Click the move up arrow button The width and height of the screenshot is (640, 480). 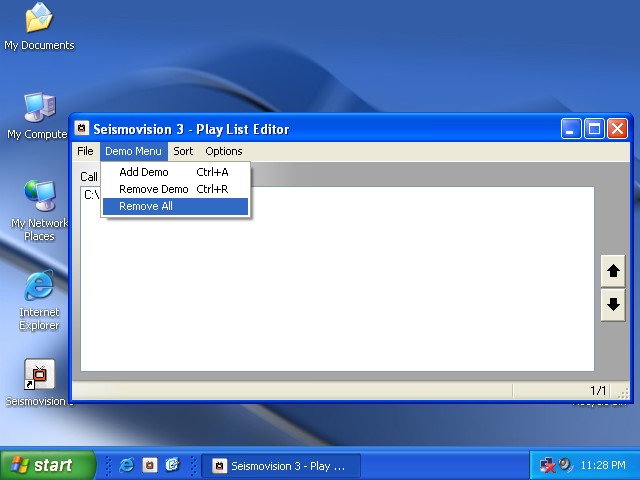[613, 271]
